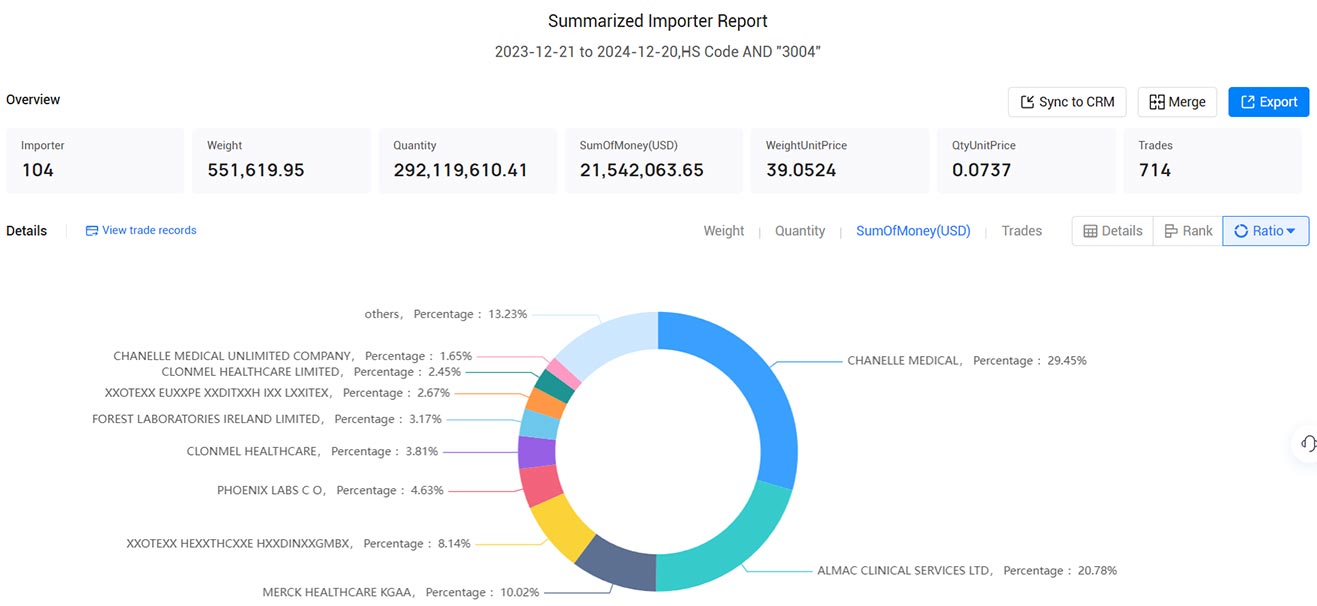Click the yellow 8.14% donut segment

[560, 528]
